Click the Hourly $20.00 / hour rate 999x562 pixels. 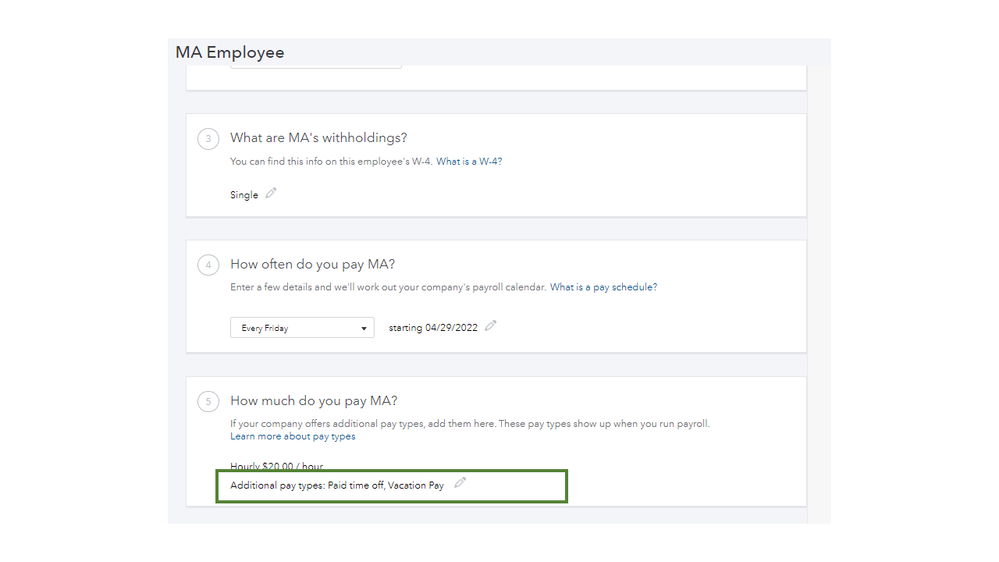pyautogui.click(x=276, y=467)
